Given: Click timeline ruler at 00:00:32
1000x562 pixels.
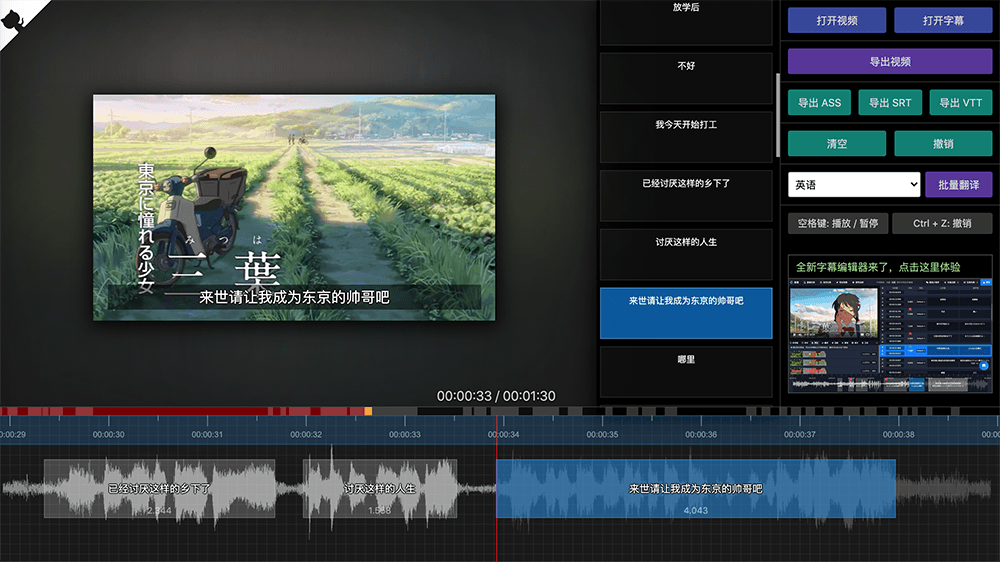Looking at the screenshot, I should point(306,434).
